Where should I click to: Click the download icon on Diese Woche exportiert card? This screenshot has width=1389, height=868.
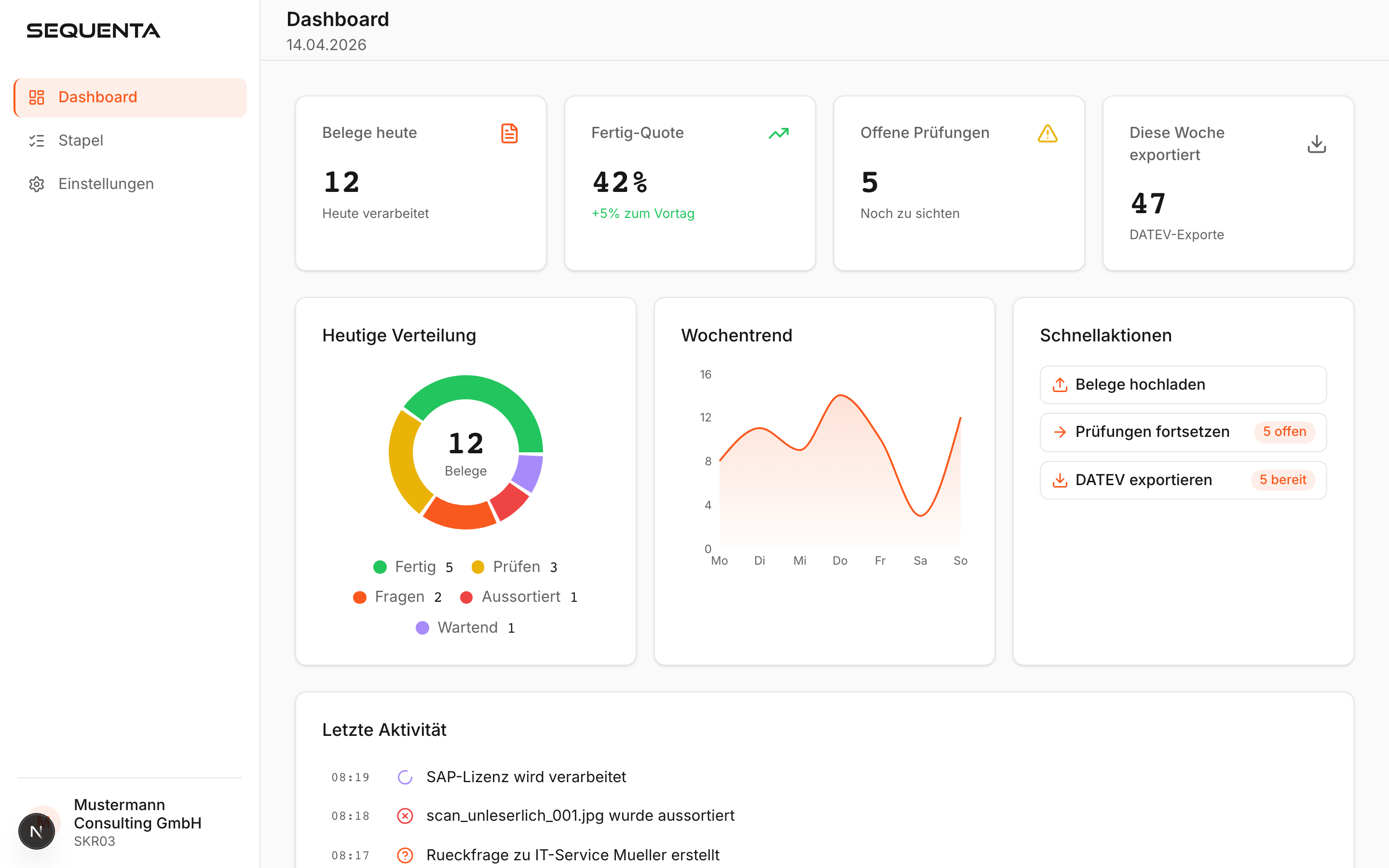pyautogui.click(x=1317, y=144)
